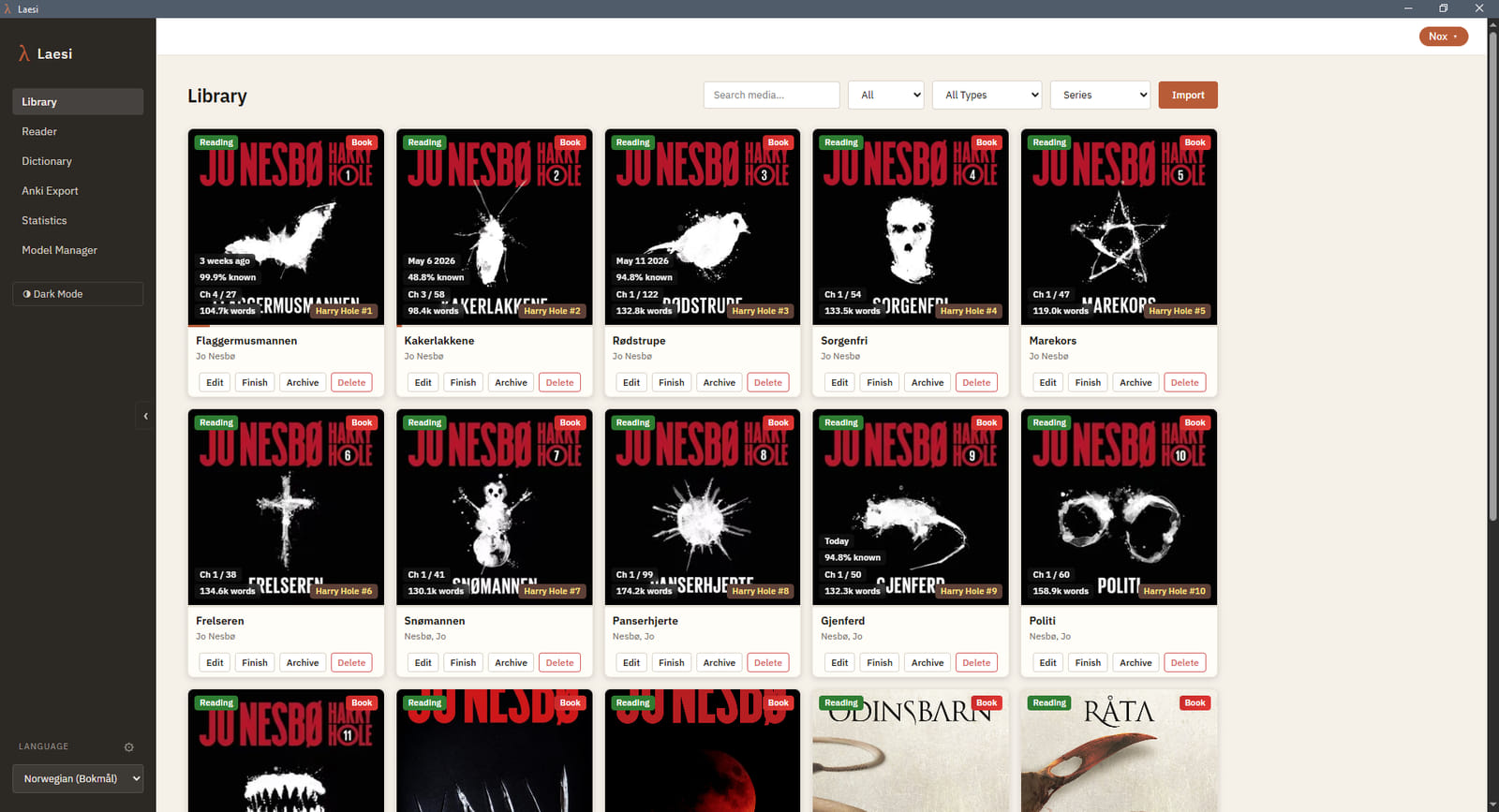Open the Series sort dropdown

tap(1101, 95)
